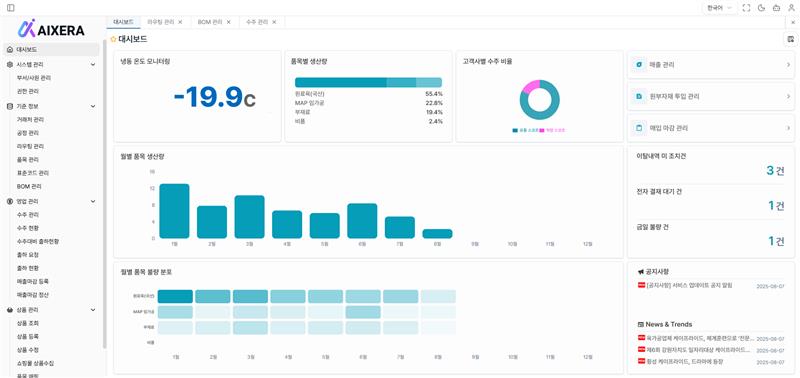800x378 pixels.
Task: Click the 3 건 count under 이탈내역 미 조치건
Action: pos(775,170)
